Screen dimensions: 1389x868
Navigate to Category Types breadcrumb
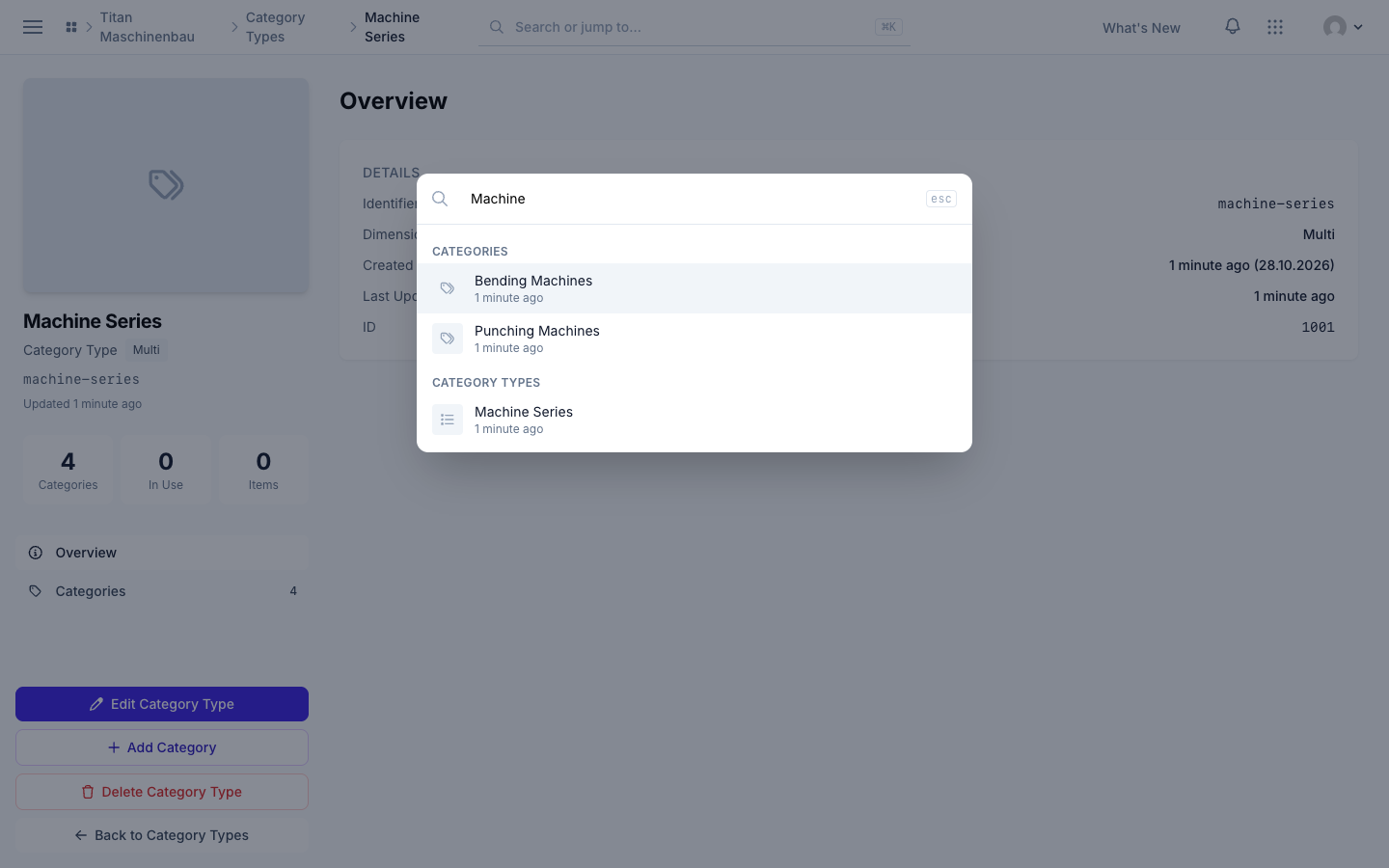(276, 27)
